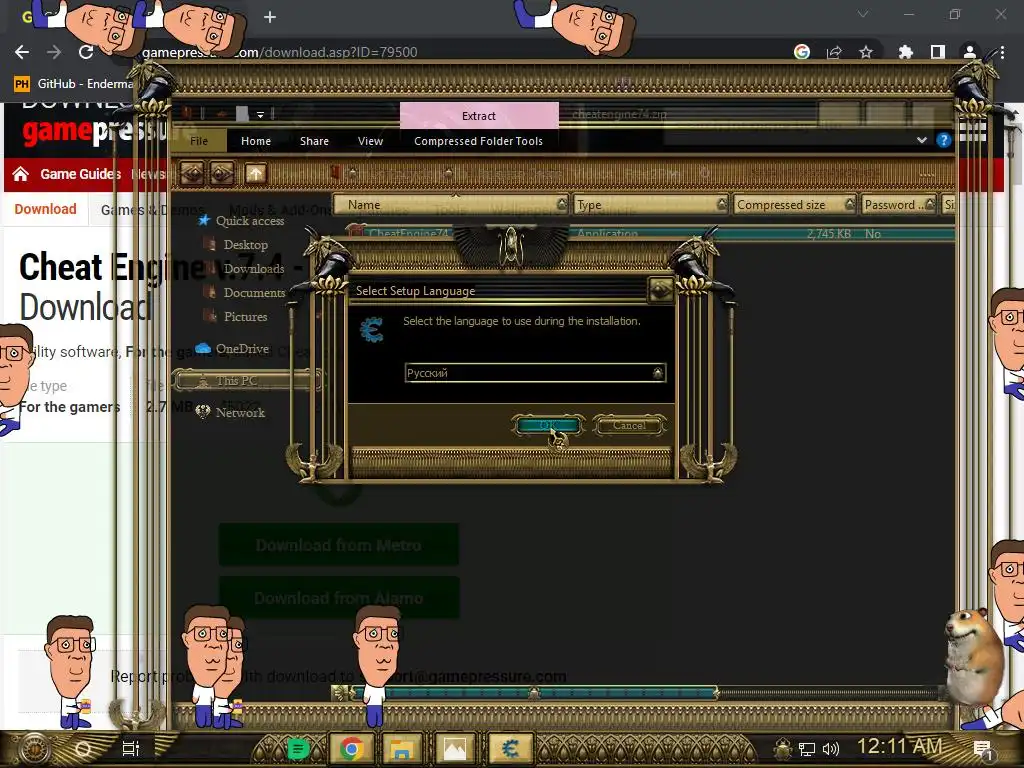The height and width of the screenshot is (768, 1024).
Task: Click gamepressure Home icon in red bar
Action: pyautogui.click(x=20, y=174)
